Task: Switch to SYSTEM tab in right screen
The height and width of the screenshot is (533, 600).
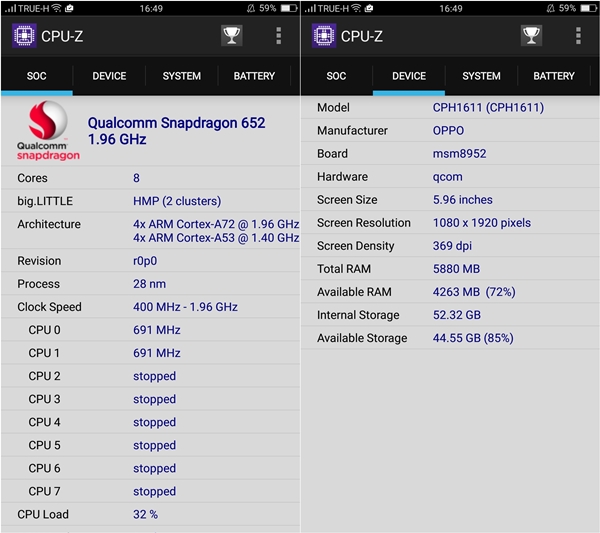Action: (x=481, y=76)
